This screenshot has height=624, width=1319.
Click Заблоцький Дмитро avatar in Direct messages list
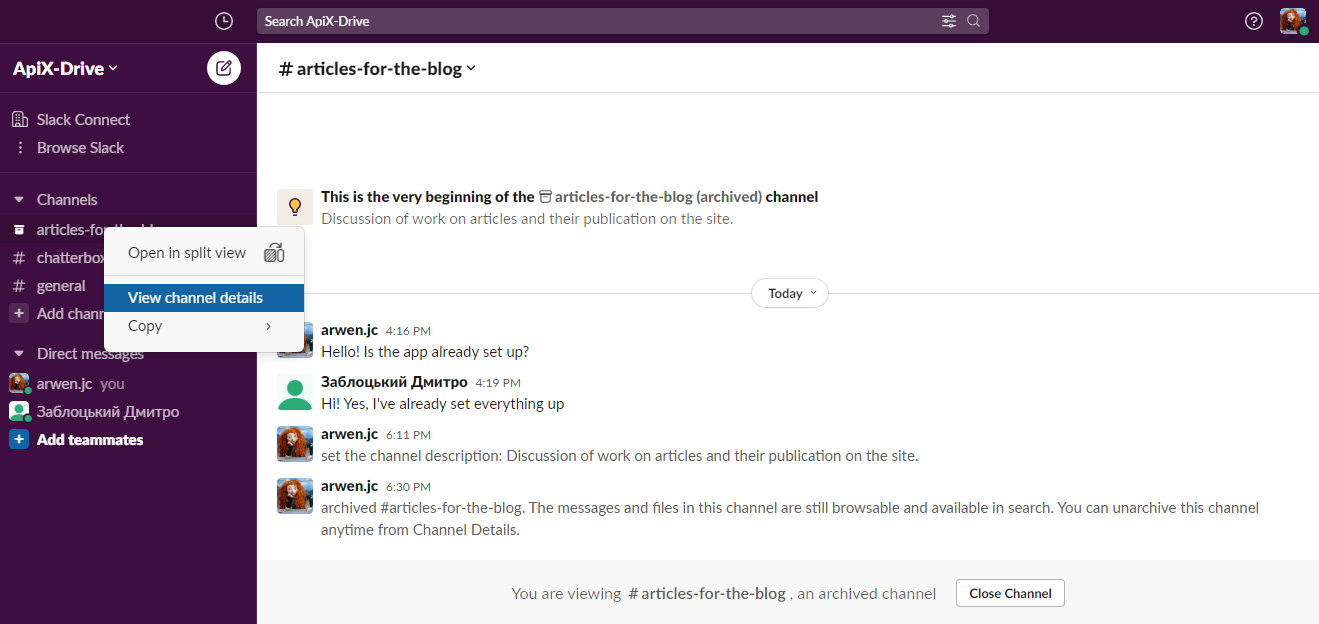click(x=19, y=411)
